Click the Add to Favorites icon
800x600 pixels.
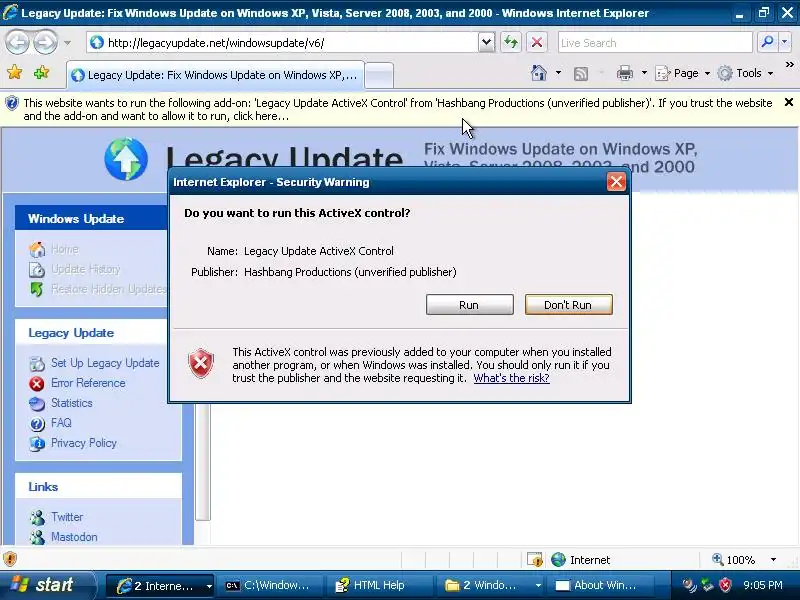41,73
